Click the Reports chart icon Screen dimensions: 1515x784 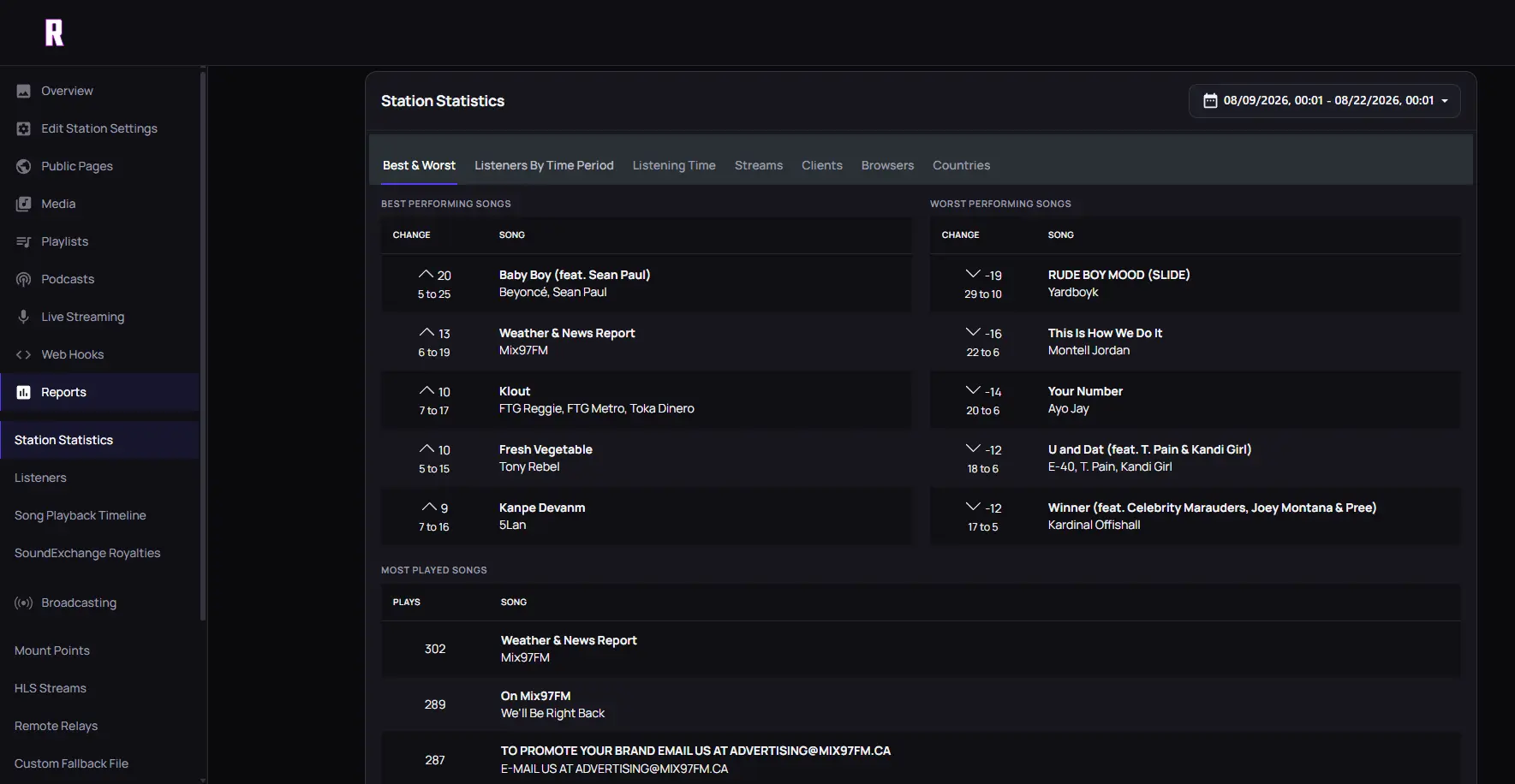tap(23, 392)
